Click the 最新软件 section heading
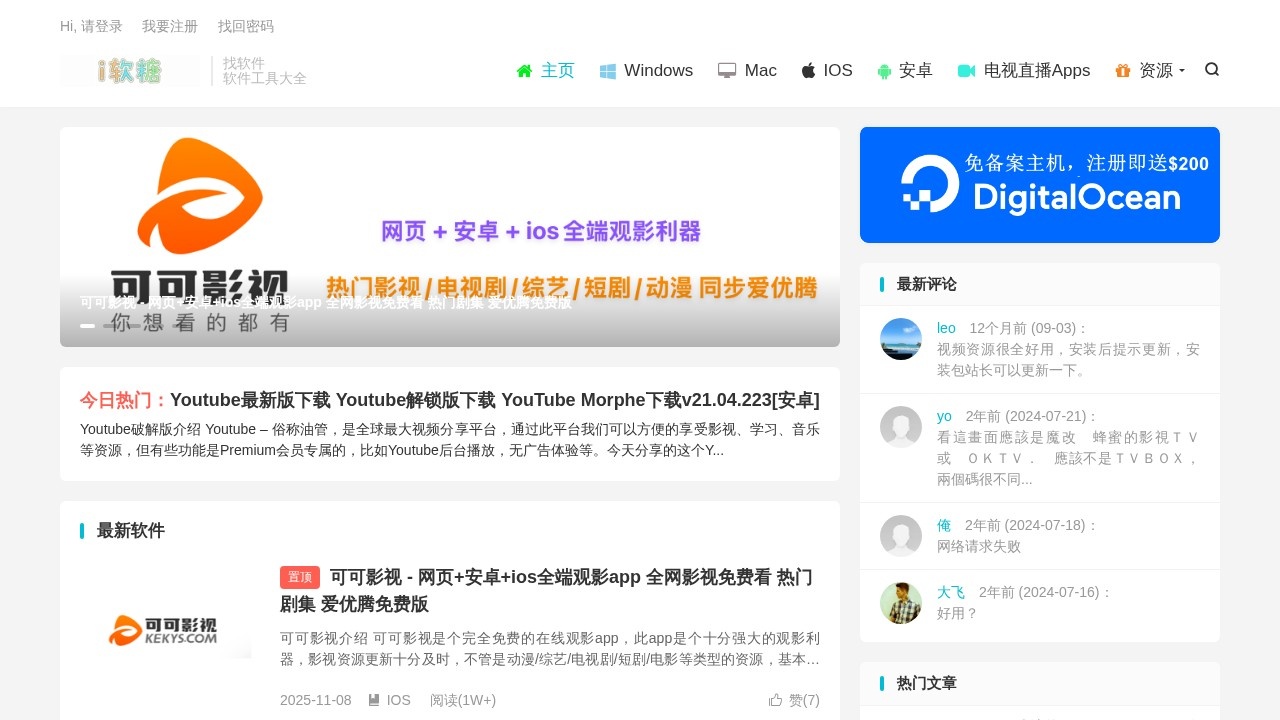This screenshot has width=1280, height=720. point(131,531)
